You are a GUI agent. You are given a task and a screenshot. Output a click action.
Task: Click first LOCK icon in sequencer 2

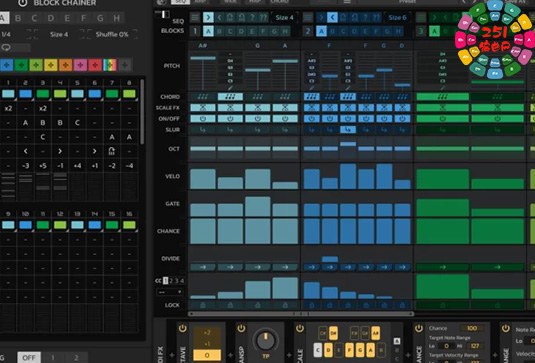coord(312,305)
